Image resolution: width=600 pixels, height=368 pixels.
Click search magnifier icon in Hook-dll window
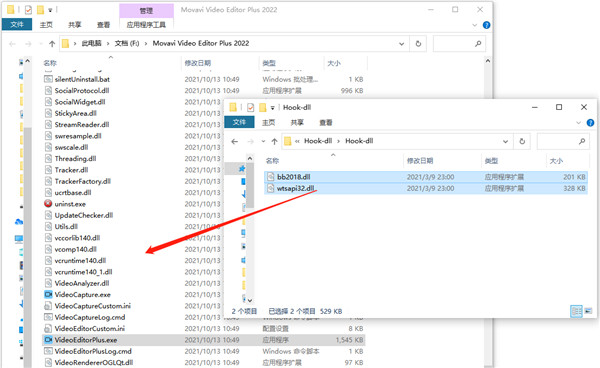[x=582, y=141]
